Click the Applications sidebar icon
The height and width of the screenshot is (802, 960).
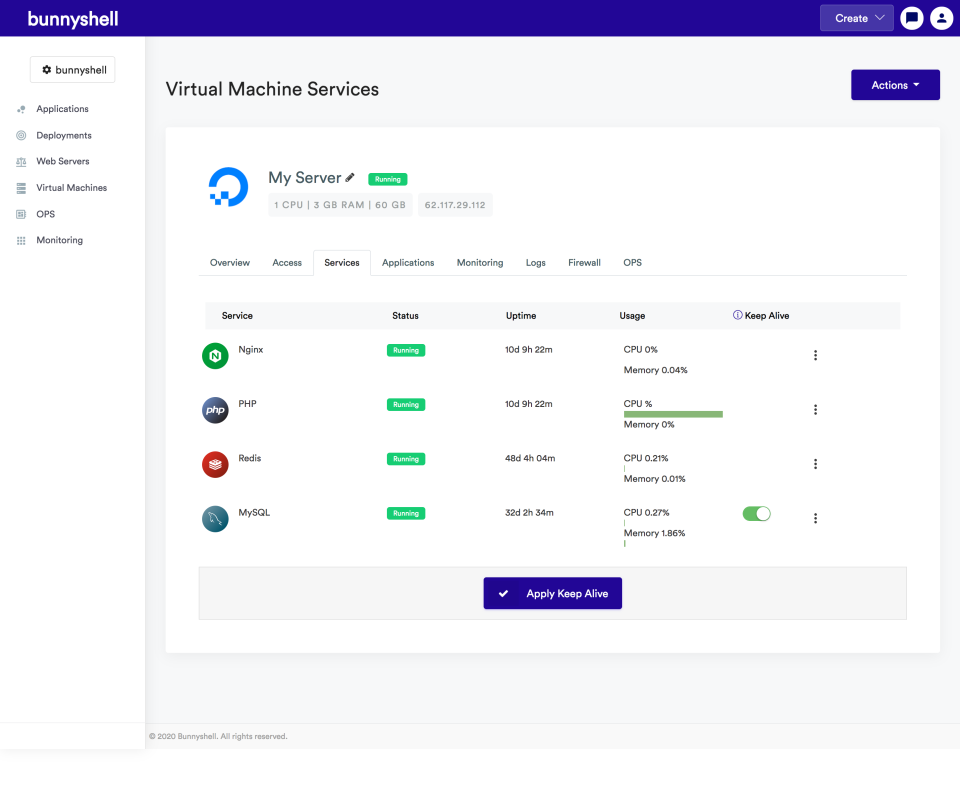pyautogui.click(x=21, y=109)
